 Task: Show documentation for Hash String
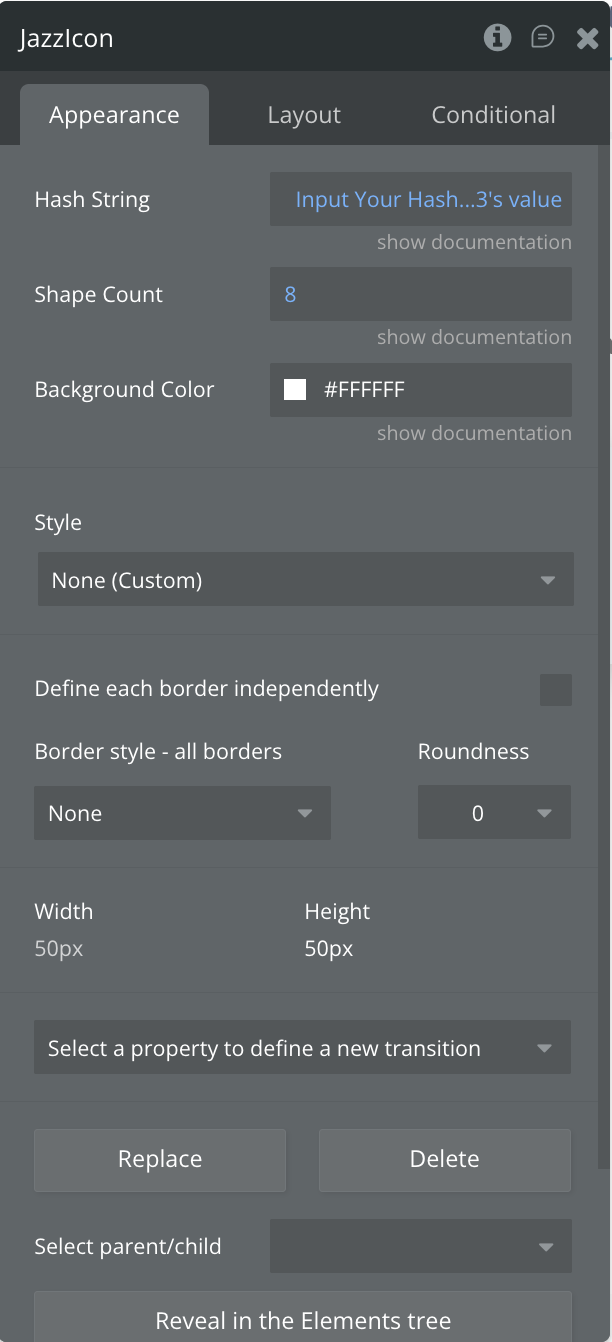(x=474, y=242)
